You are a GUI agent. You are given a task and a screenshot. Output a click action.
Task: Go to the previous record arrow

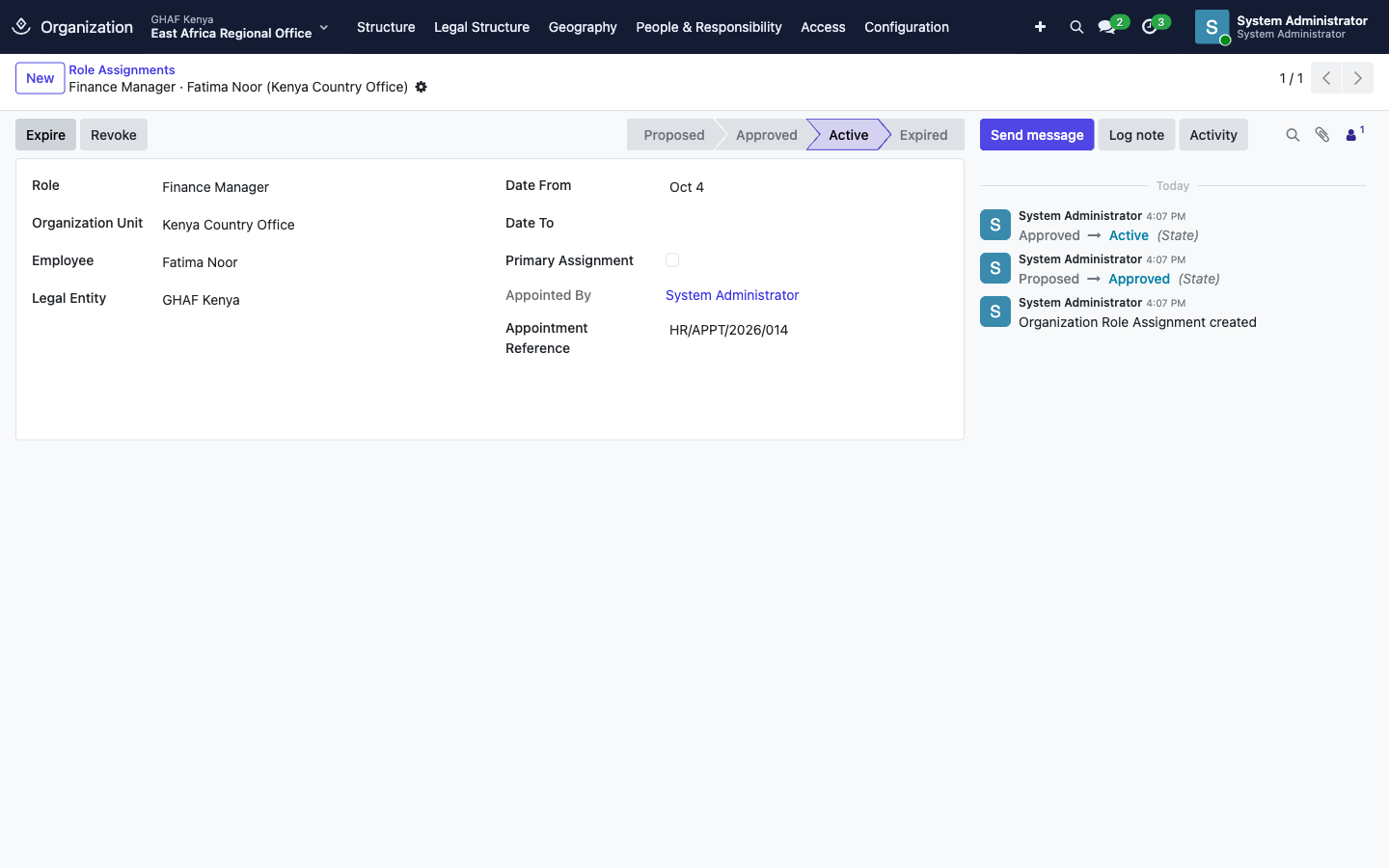pyautogui.click(x=1326, y=78)
